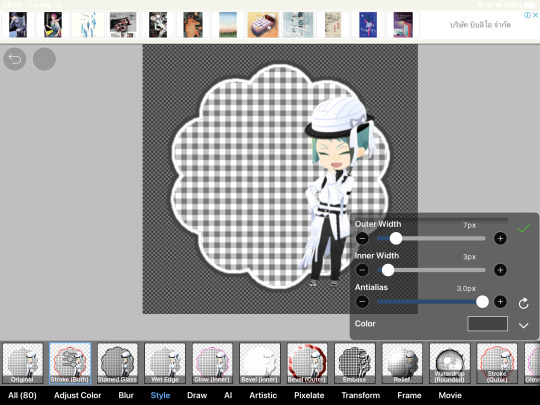Switch to the Adjust Color category
This screenshot has width=540, height=405.
(x=77, y=395)
